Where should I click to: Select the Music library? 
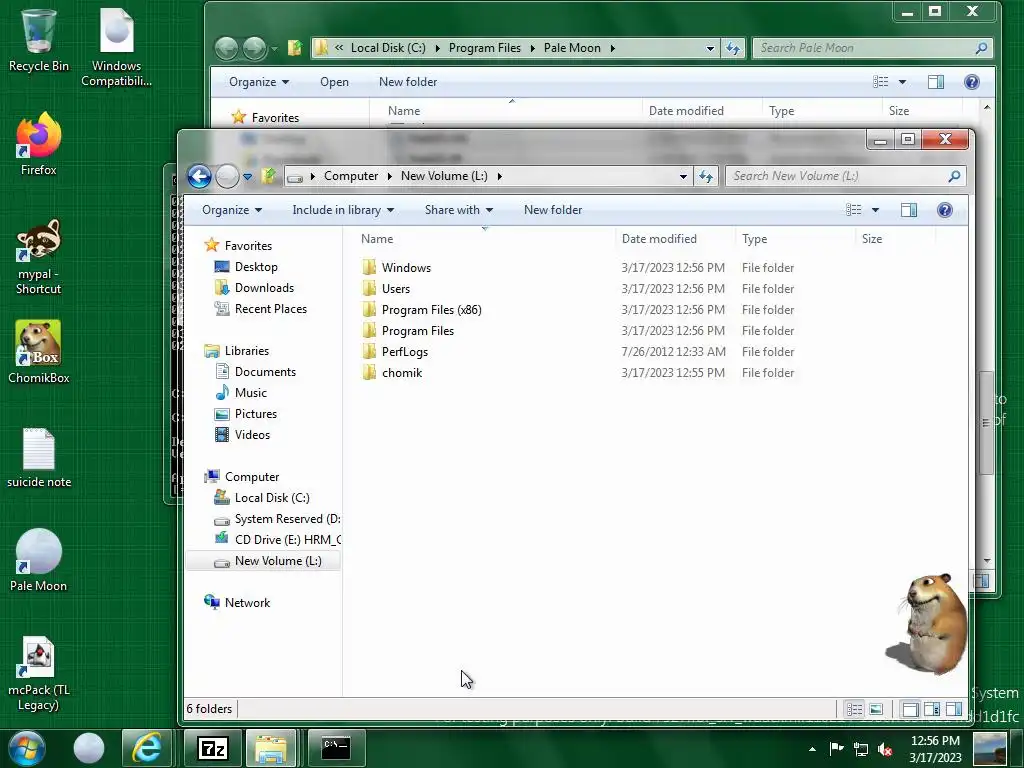point(251,392)
